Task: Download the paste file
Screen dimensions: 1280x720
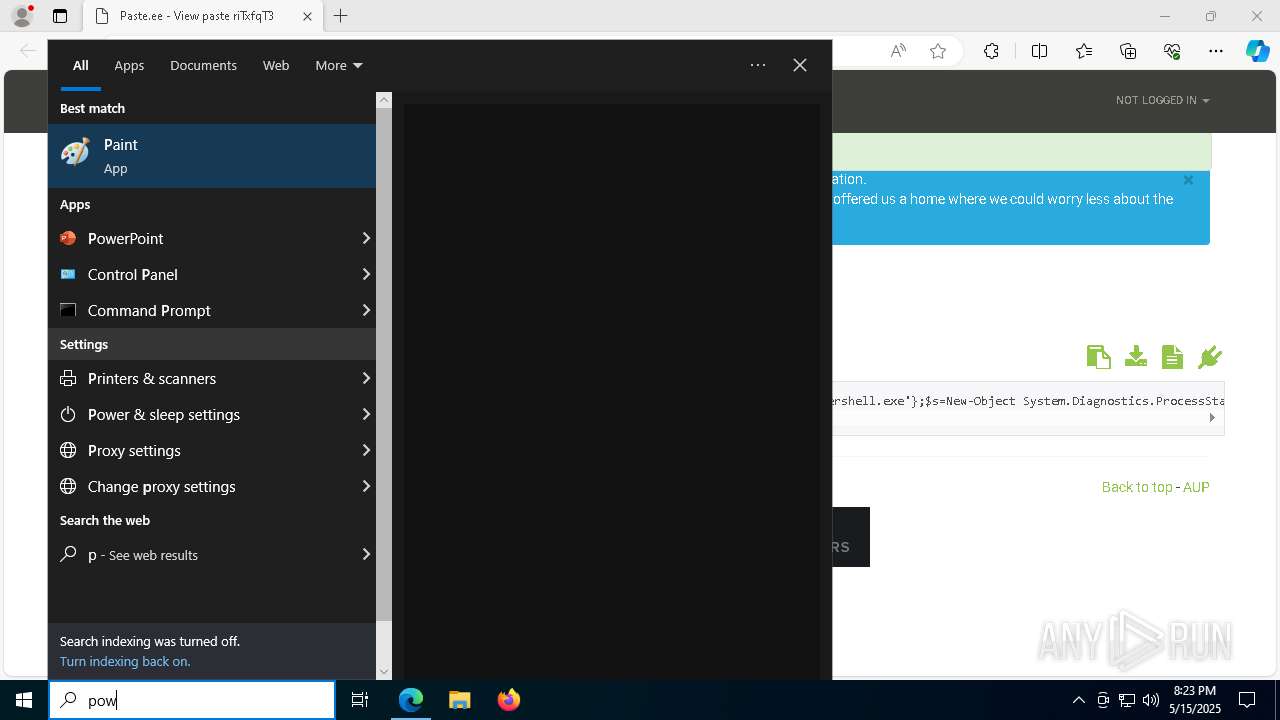Action: [1135, 357]
